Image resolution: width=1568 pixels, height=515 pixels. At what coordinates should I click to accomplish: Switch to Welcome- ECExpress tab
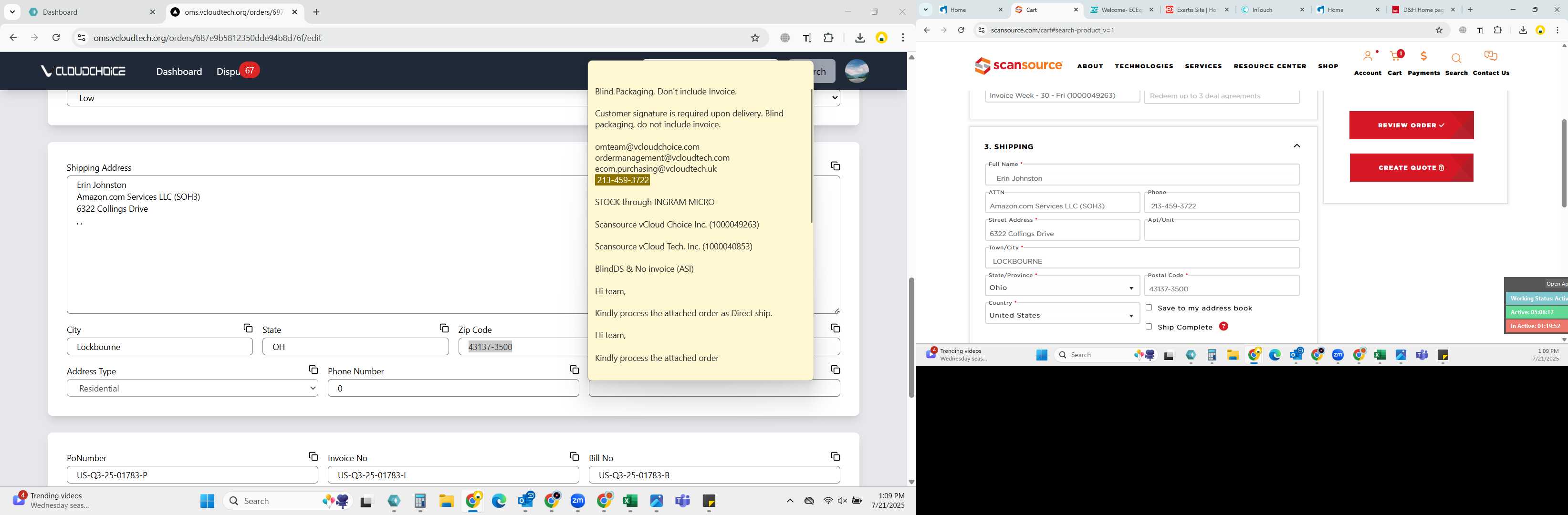1121,10
